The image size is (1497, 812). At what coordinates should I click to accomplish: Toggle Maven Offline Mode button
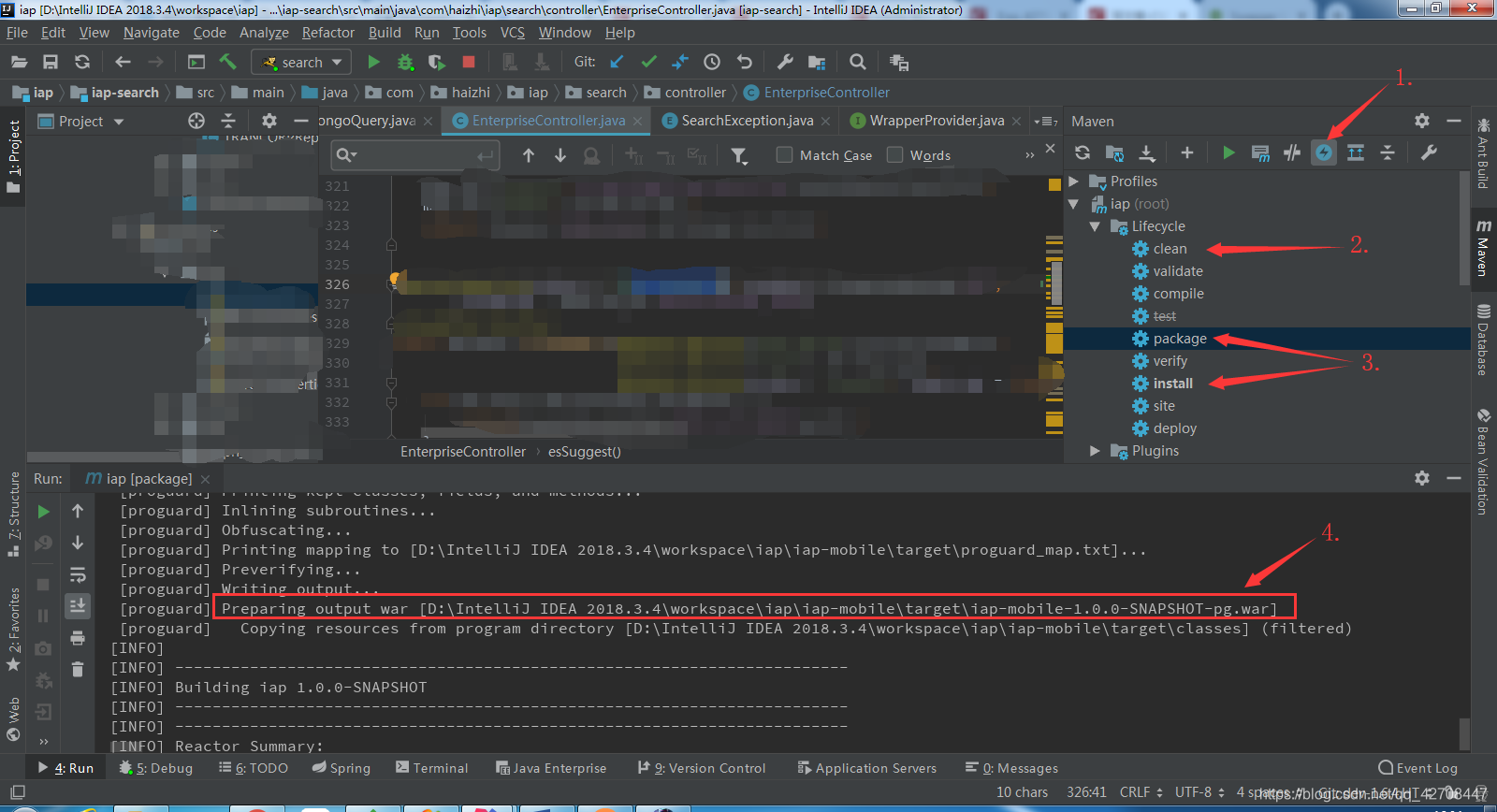click(1292, 152)
